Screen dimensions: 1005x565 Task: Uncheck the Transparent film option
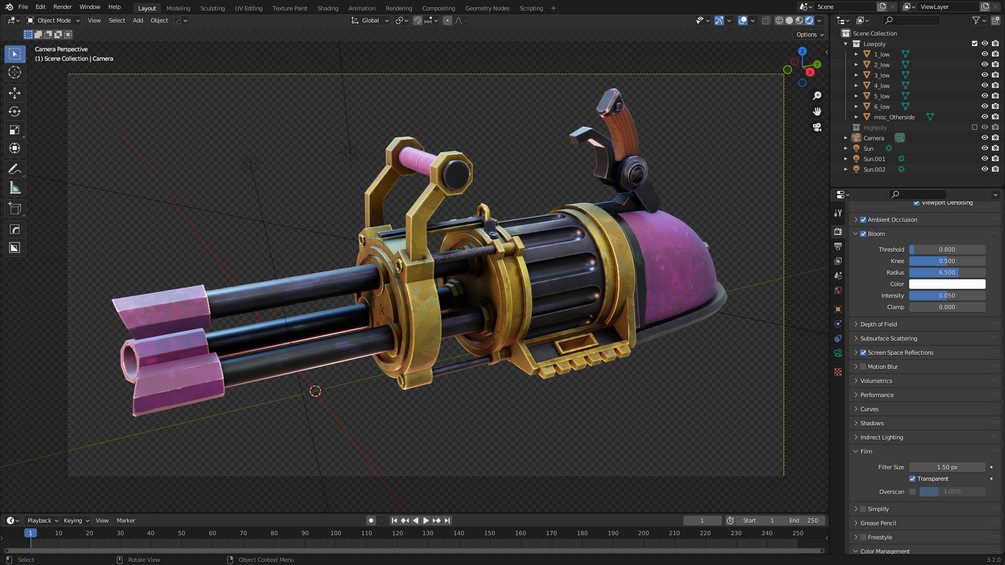pyautogui.click(x=913, y=479)
